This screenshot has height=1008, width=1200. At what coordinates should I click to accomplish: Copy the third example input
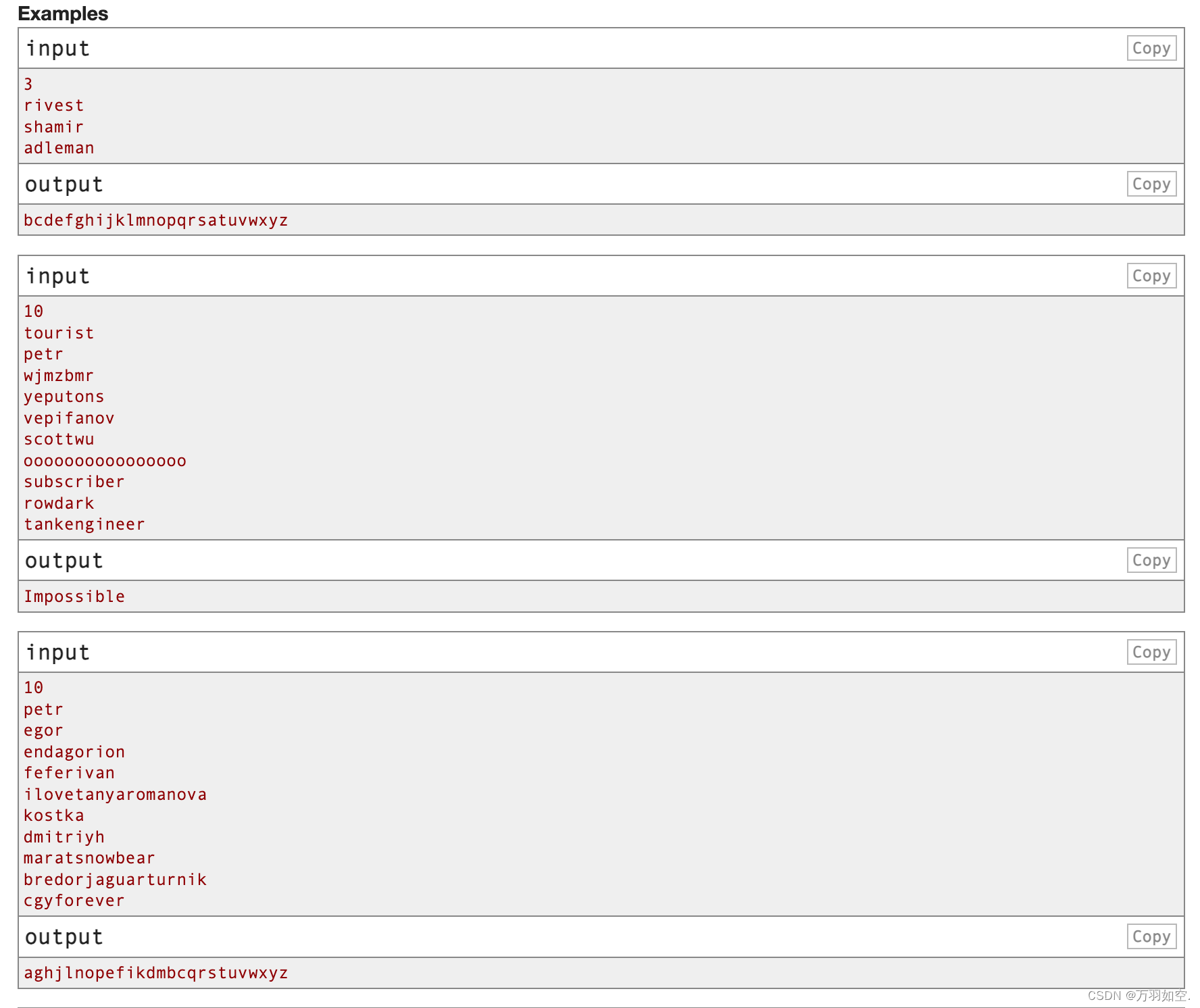click(1151, 651)
